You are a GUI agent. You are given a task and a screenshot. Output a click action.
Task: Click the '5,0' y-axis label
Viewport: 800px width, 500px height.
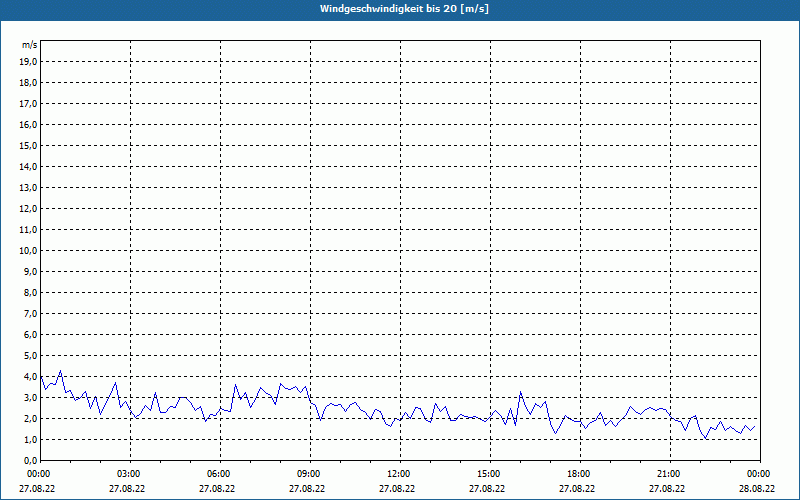[30, 355]
